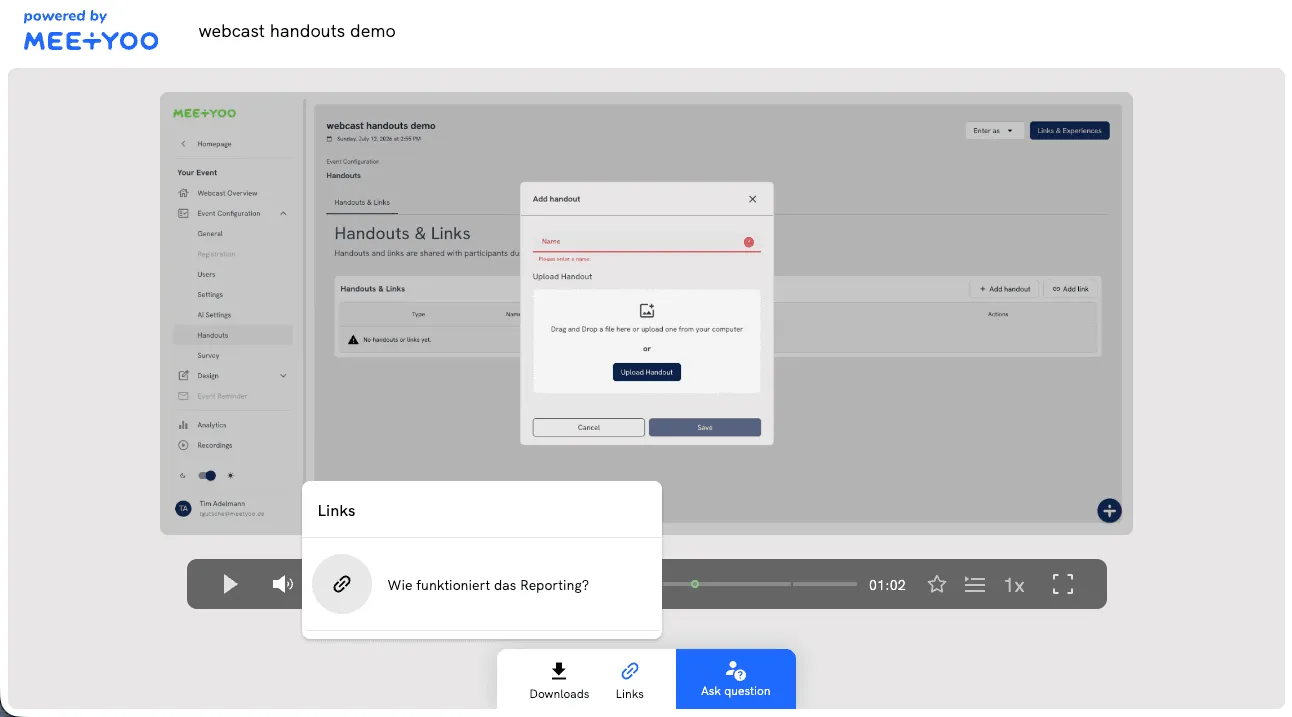Click the Name field in Add handout dialog
Image resolution: width=1292 pixels, height=717 pixels.
[647, 242]
